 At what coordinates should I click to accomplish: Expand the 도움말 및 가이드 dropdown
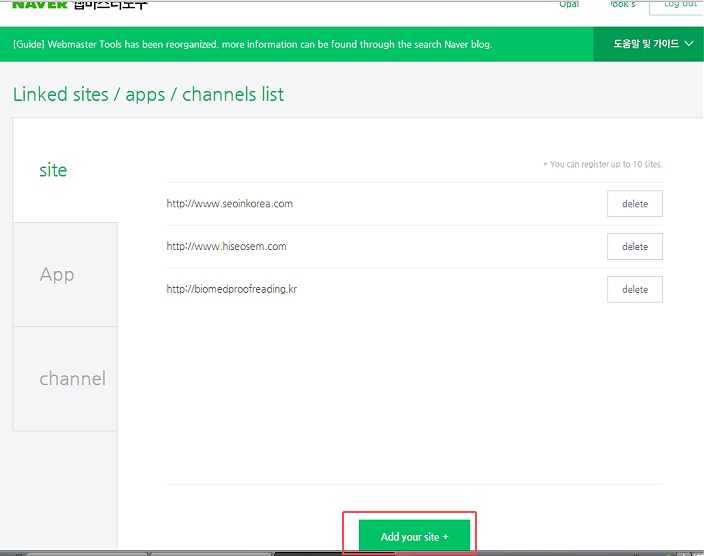pos(648,44)
